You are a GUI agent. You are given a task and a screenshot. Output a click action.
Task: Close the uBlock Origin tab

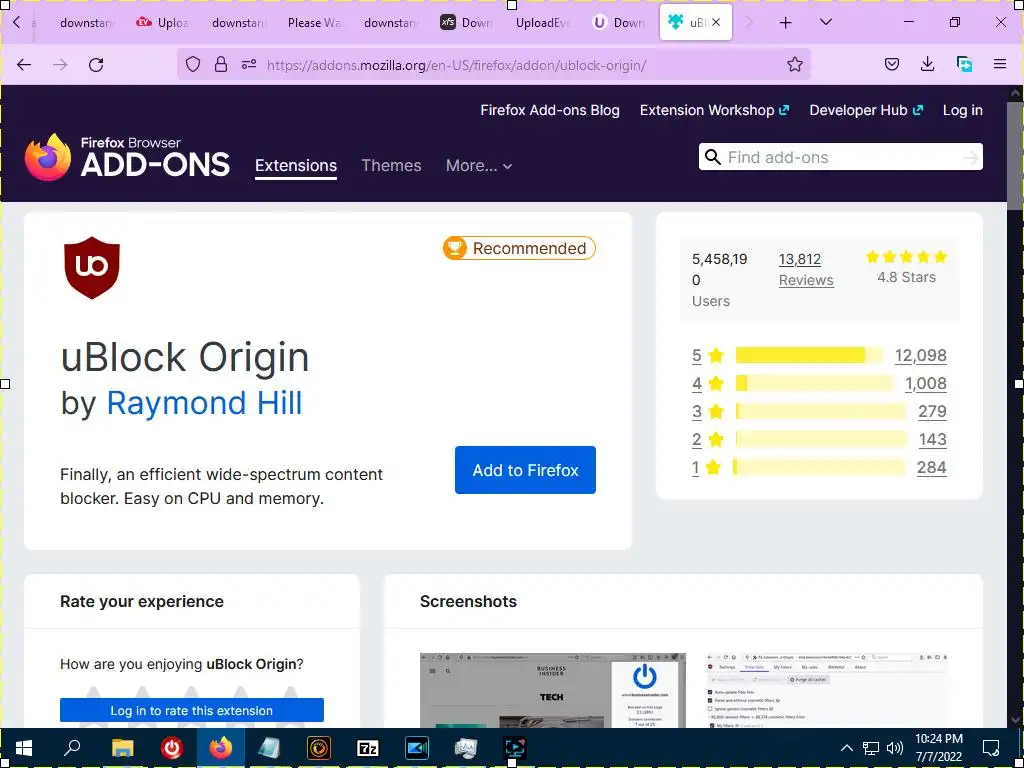(716, 22)
